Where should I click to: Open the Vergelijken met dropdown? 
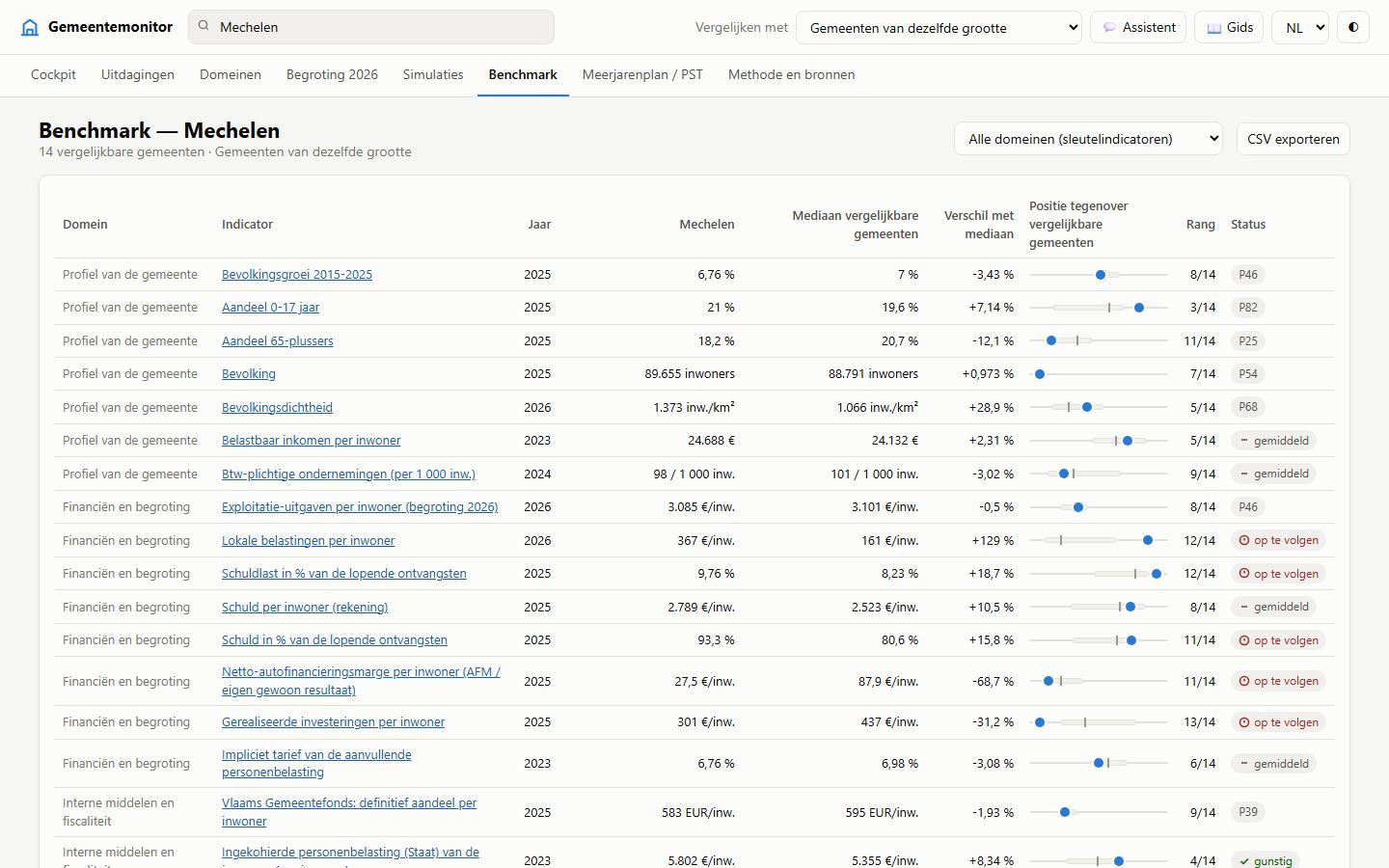pyautogui.click(x=939, y=27)
